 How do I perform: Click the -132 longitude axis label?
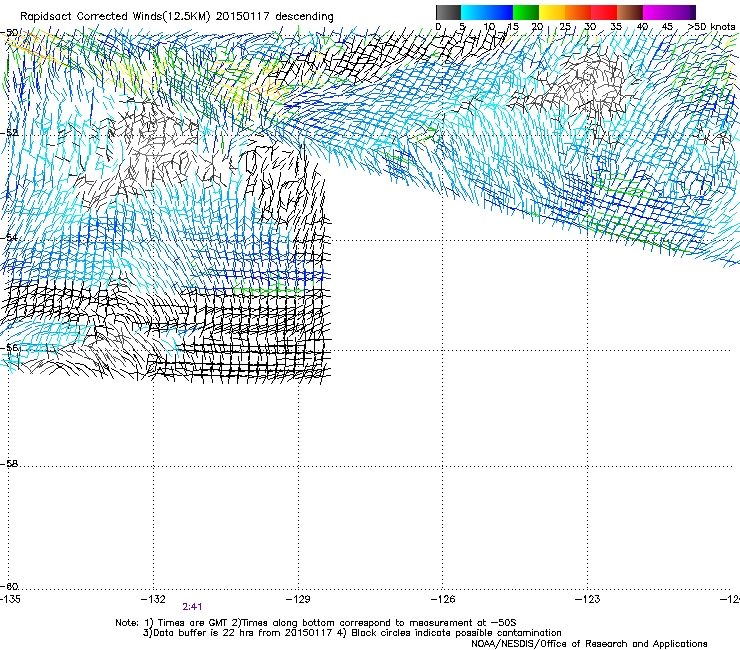coord(153,599)
